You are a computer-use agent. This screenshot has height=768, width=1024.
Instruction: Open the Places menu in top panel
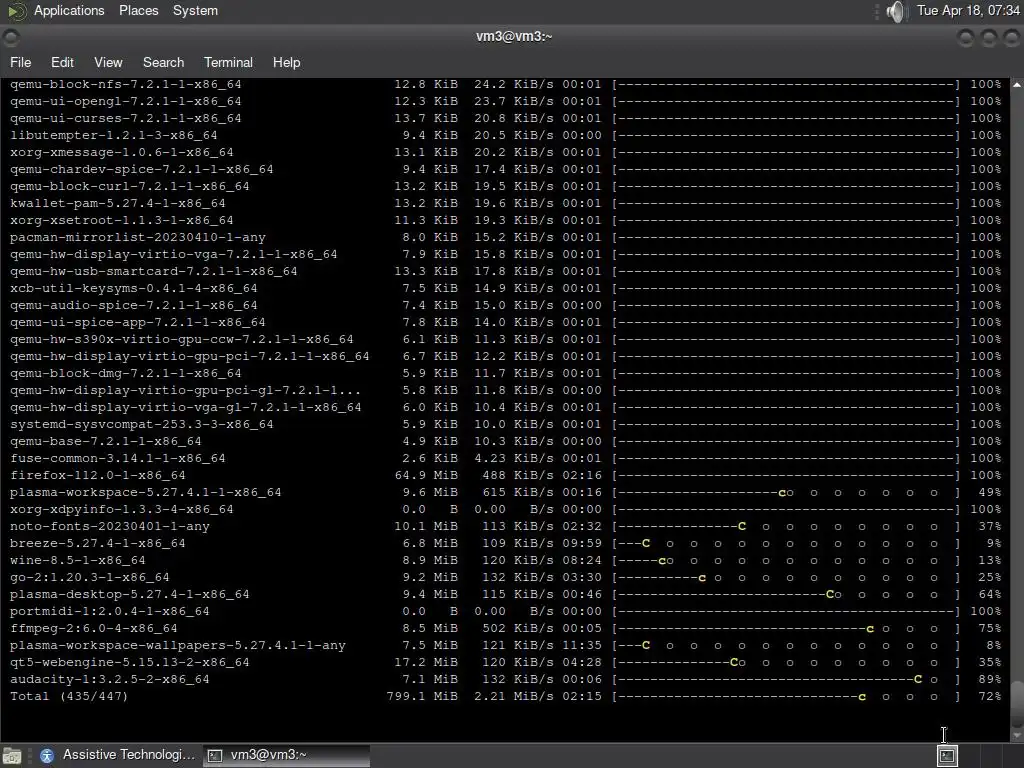[138, 10]
